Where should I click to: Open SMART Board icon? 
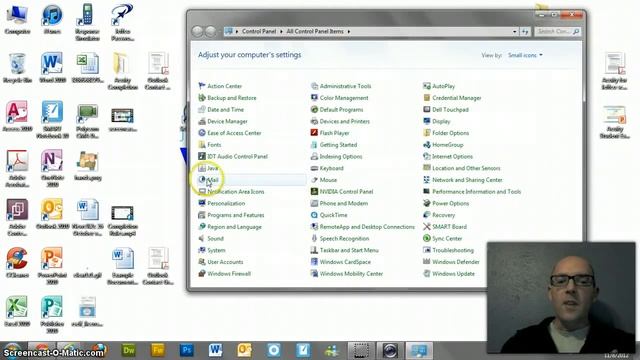[427, 227]
